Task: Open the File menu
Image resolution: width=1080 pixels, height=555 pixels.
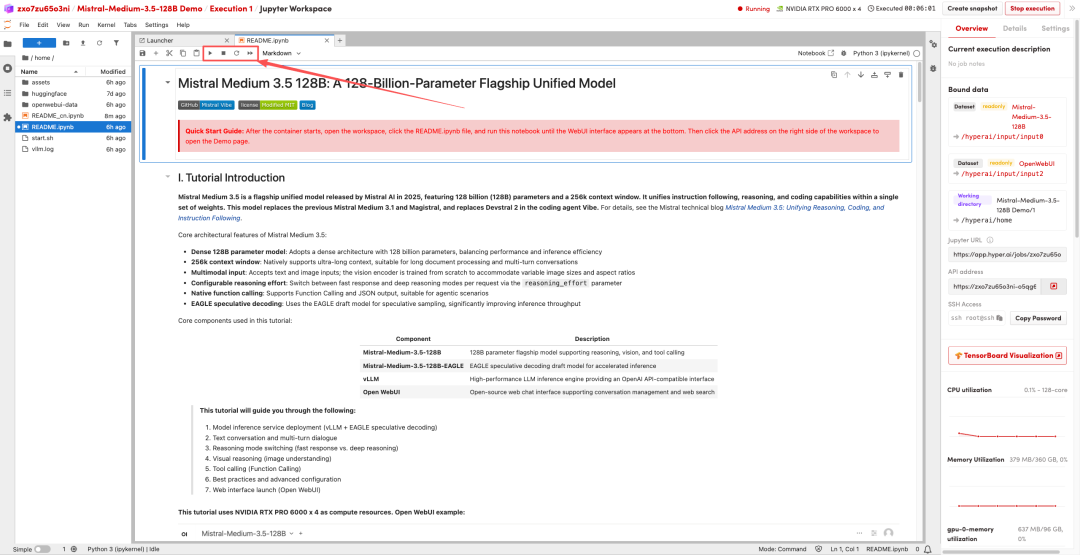Action: click(24, 25)
